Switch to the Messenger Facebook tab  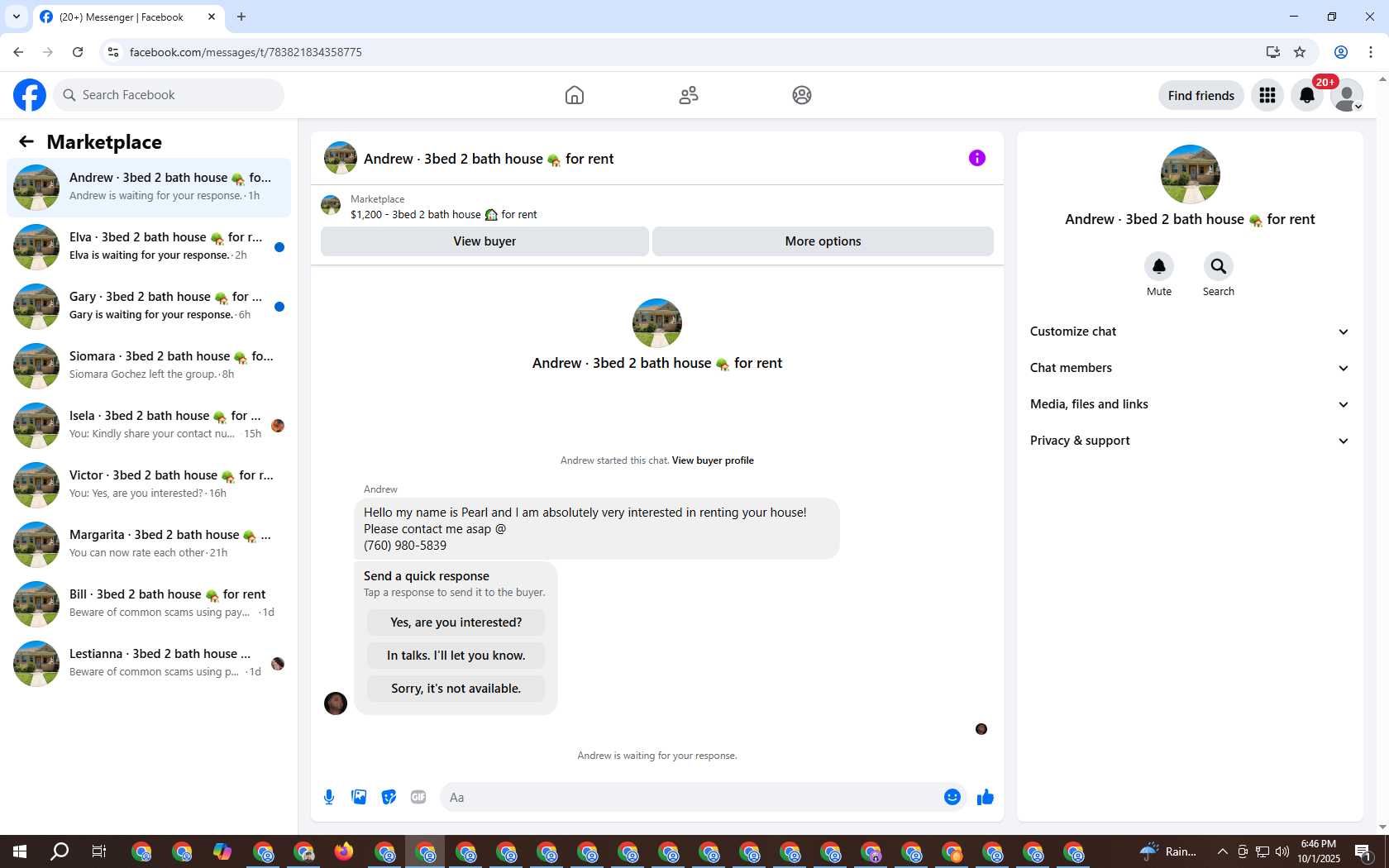[x=128, y=17]
